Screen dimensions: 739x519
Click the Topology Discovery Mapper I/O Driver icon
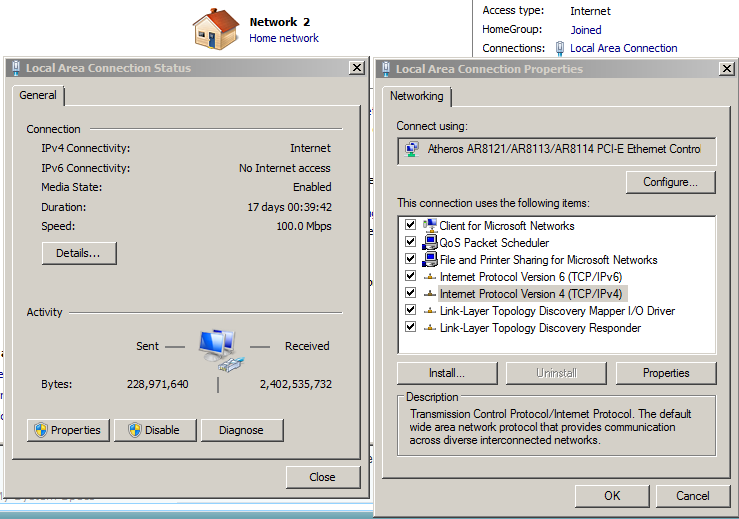point(430,311)
